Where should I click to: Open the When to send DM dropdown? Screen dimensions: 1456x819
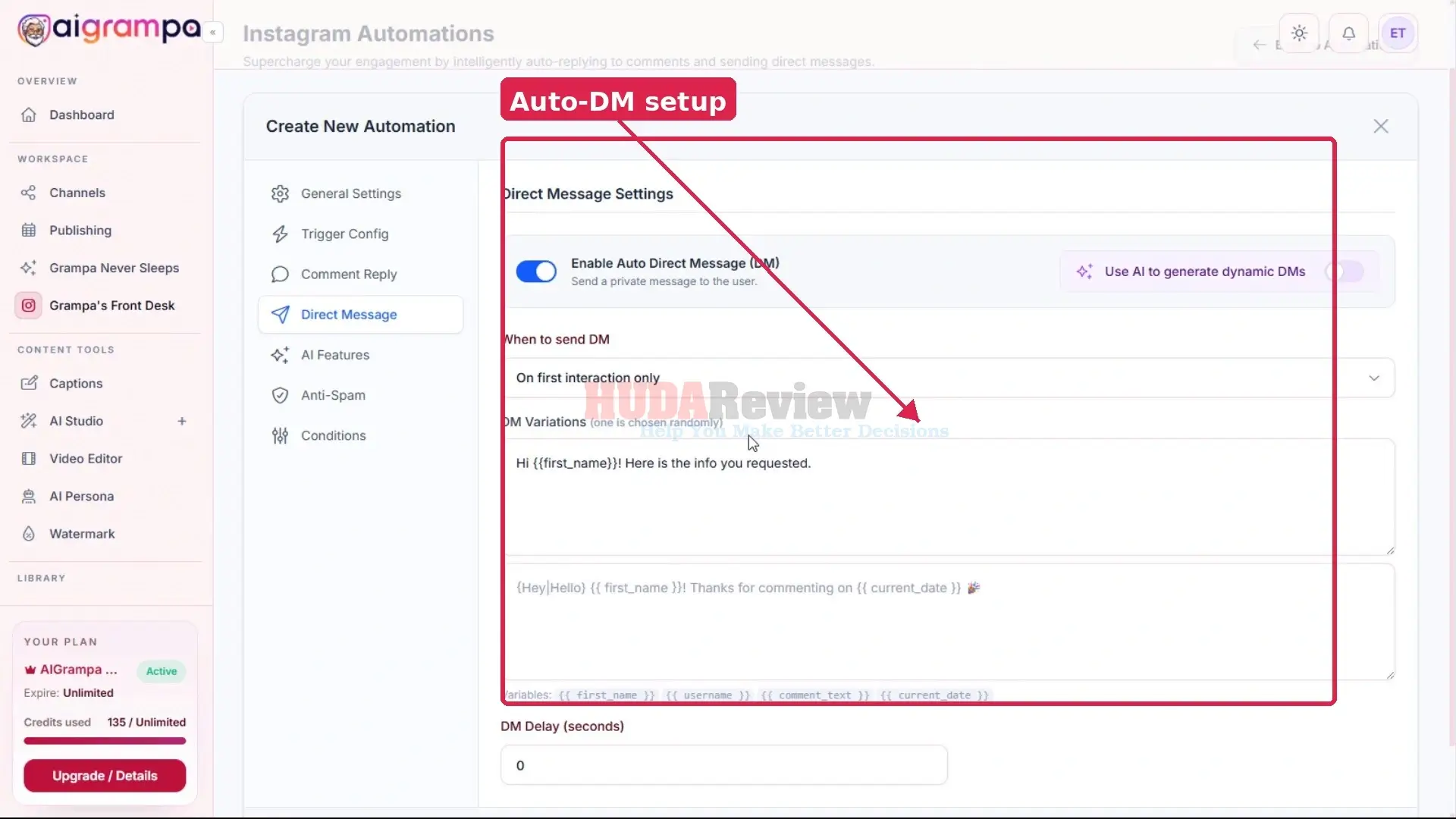pos(947,378)
